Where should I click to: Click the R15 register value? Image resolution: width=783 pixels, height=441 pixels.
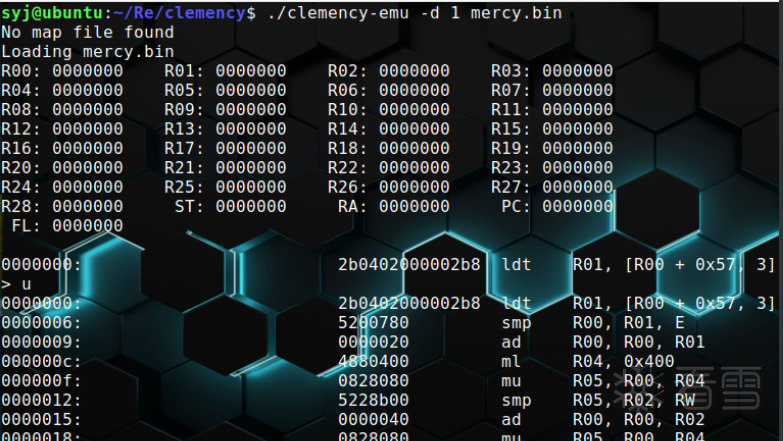coord(577,129)
